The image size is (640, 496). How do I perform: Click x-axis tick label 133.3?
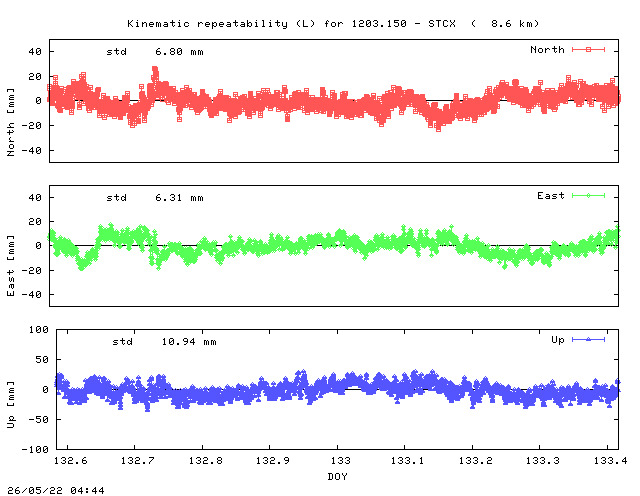(x=543, y=460)
